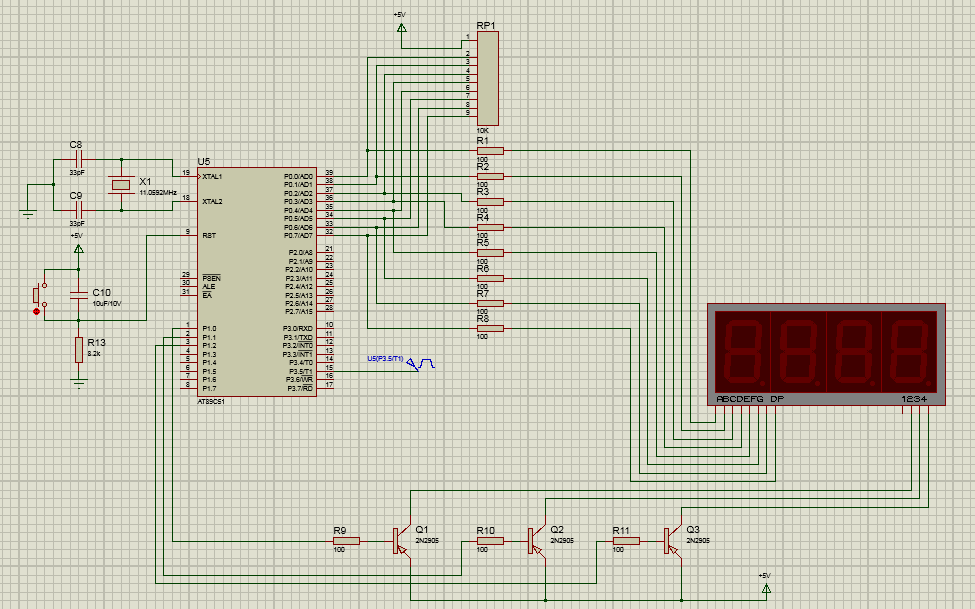Image resolution: width=975 pixels, height=609 pixels.
Task: Select resistor R3 symbol
Action: point(490,202)
